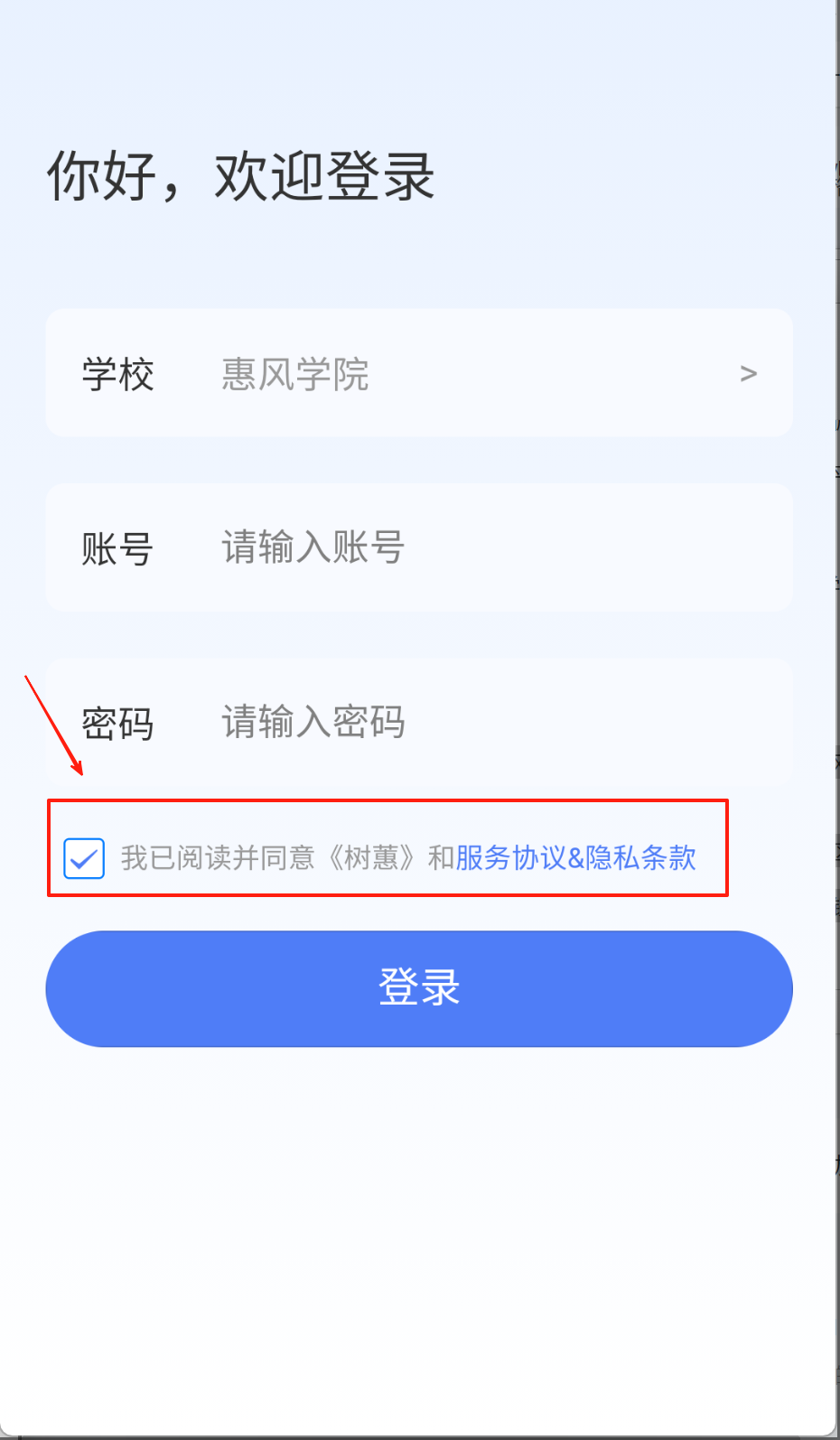Open the 服务协议&隐私条款 link

[x=576, y=857]
